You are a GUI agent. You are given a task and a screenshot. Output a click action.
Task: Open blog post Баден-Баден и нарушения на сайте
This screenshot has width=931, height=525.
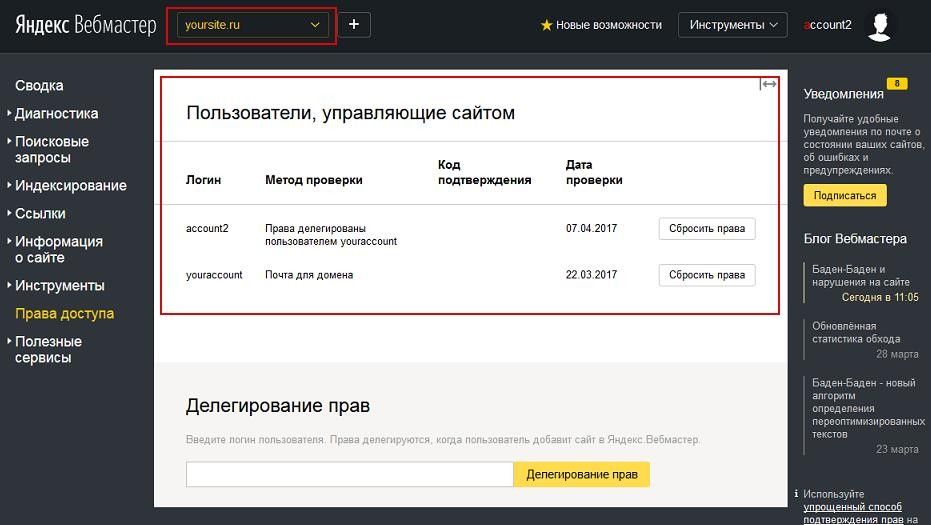click(x=861, y=276)
